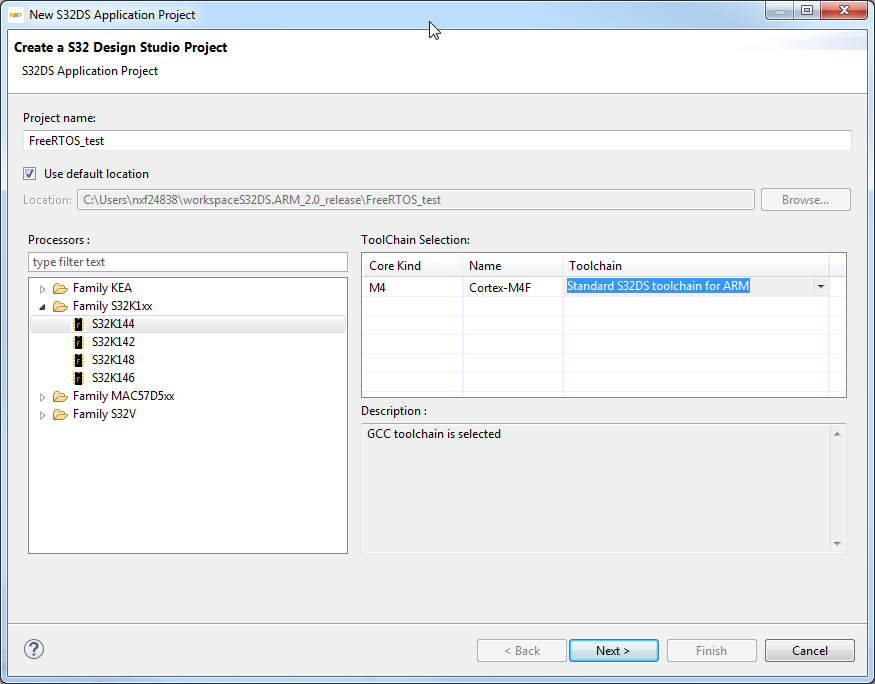
Task: Expand the Family S32V tree node
Action: (42, 415)
